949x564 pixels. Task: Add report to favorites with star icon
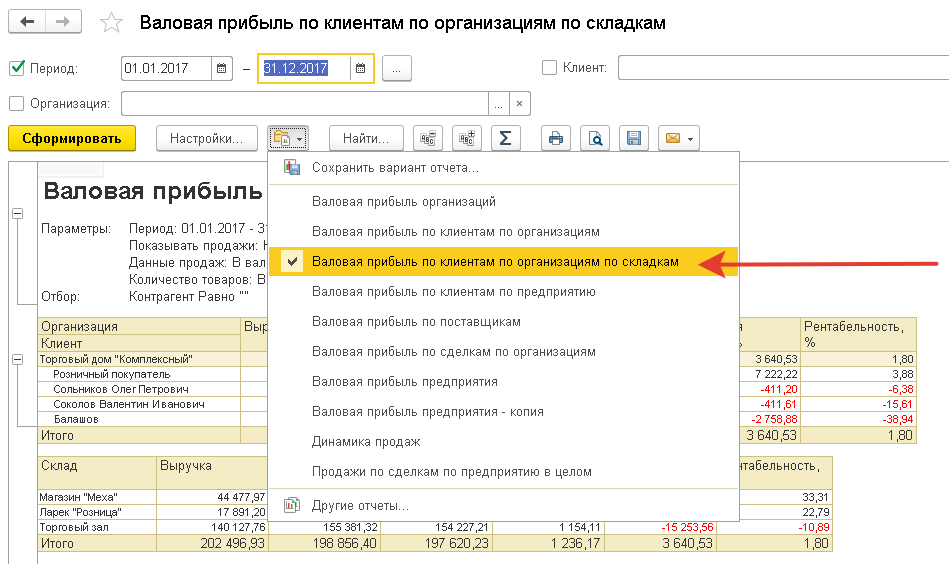click(113, 23)
